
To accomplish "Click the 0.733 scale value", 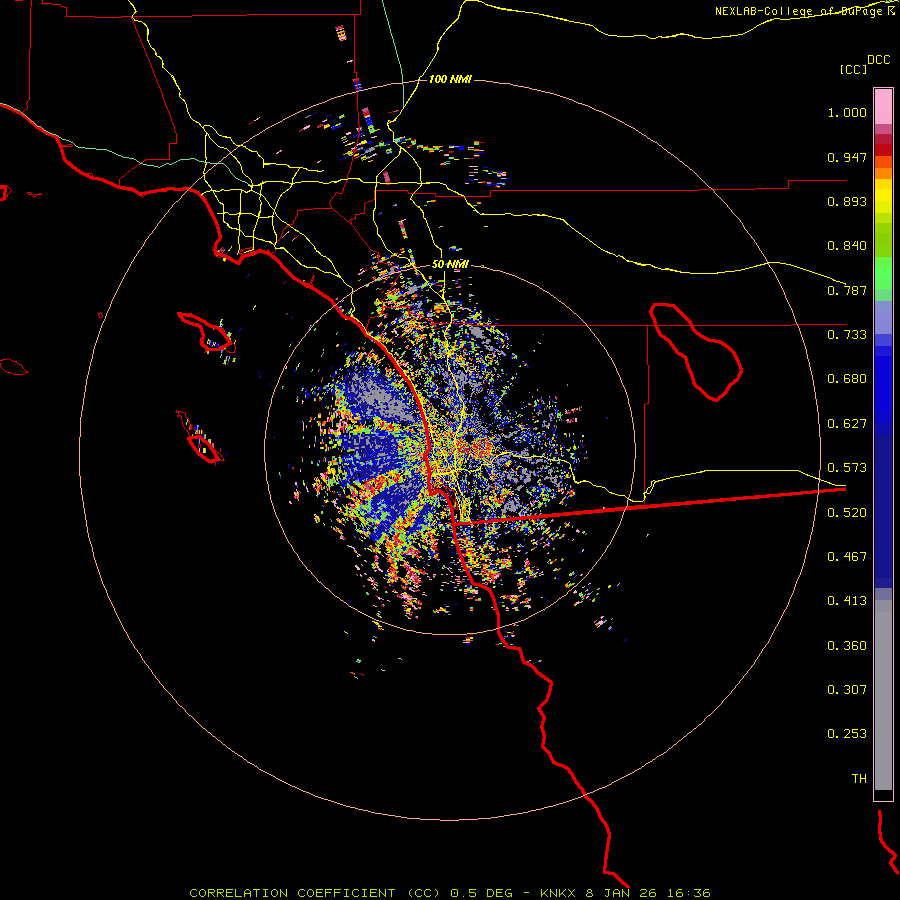I will 847,335.
